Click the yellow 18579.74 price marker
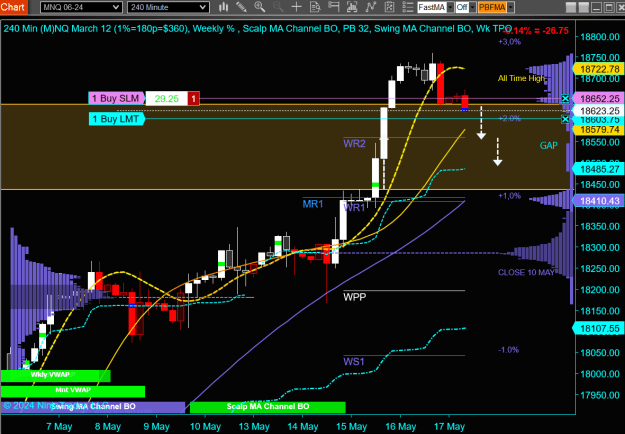 pos(598,130)
